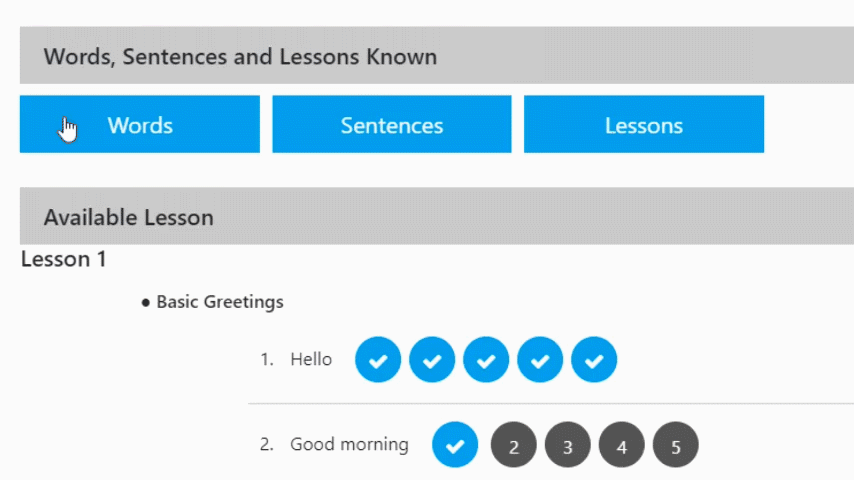The height and width of the screenshot is (480, 854).
Task: Open the Words known button
Action: tap(140, 125)
